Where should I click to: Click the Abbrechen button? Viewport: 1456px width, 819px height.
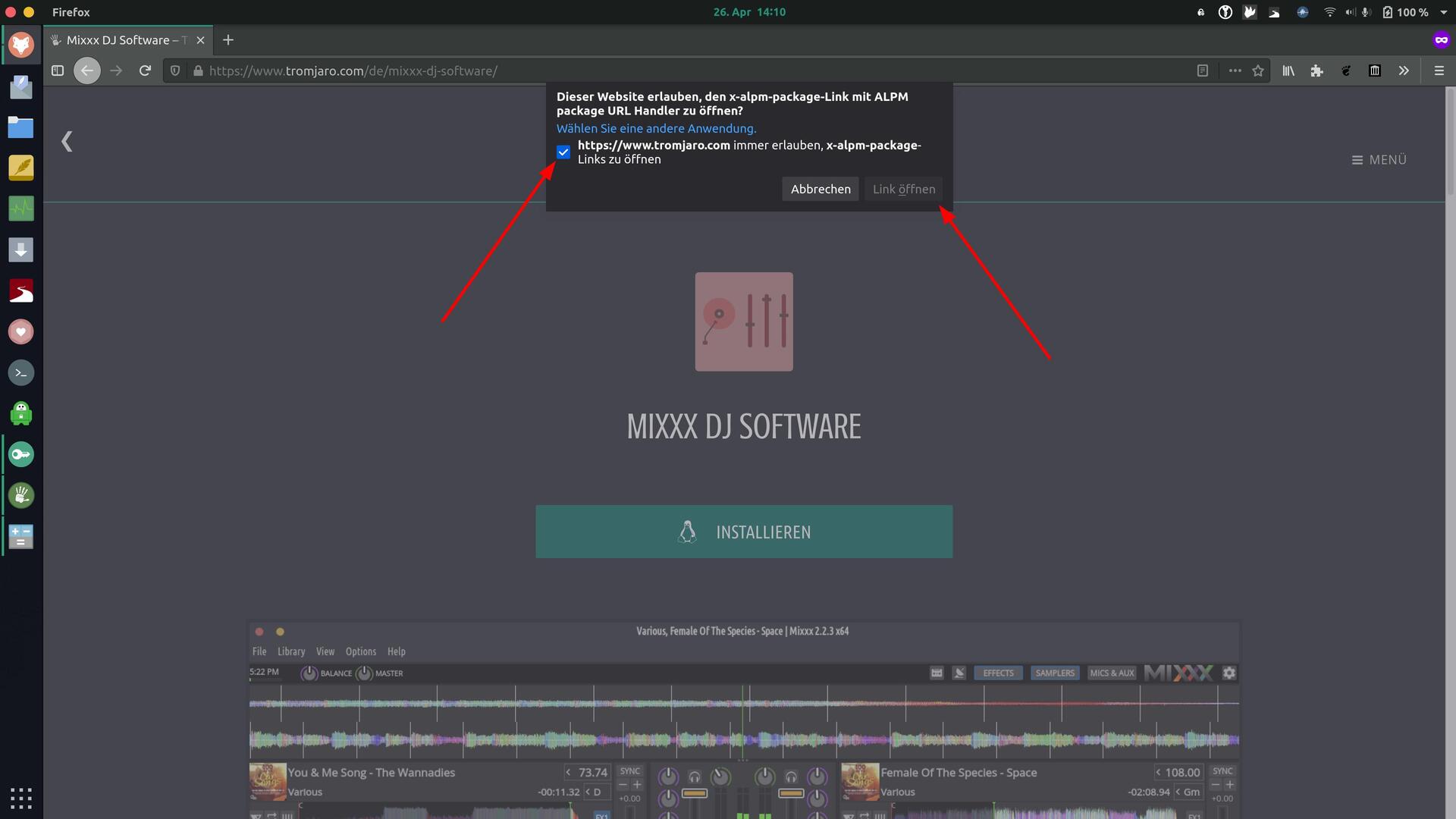(821, 190)
